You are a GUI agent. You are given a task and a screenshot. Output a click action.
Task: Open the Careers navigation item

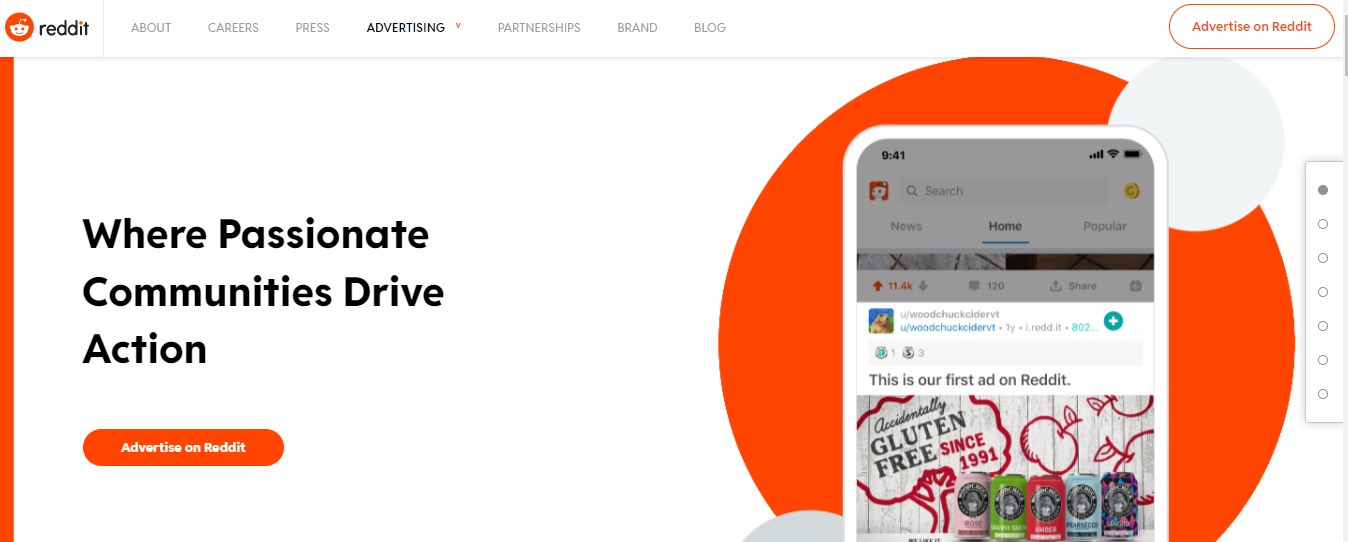[233, 28]
